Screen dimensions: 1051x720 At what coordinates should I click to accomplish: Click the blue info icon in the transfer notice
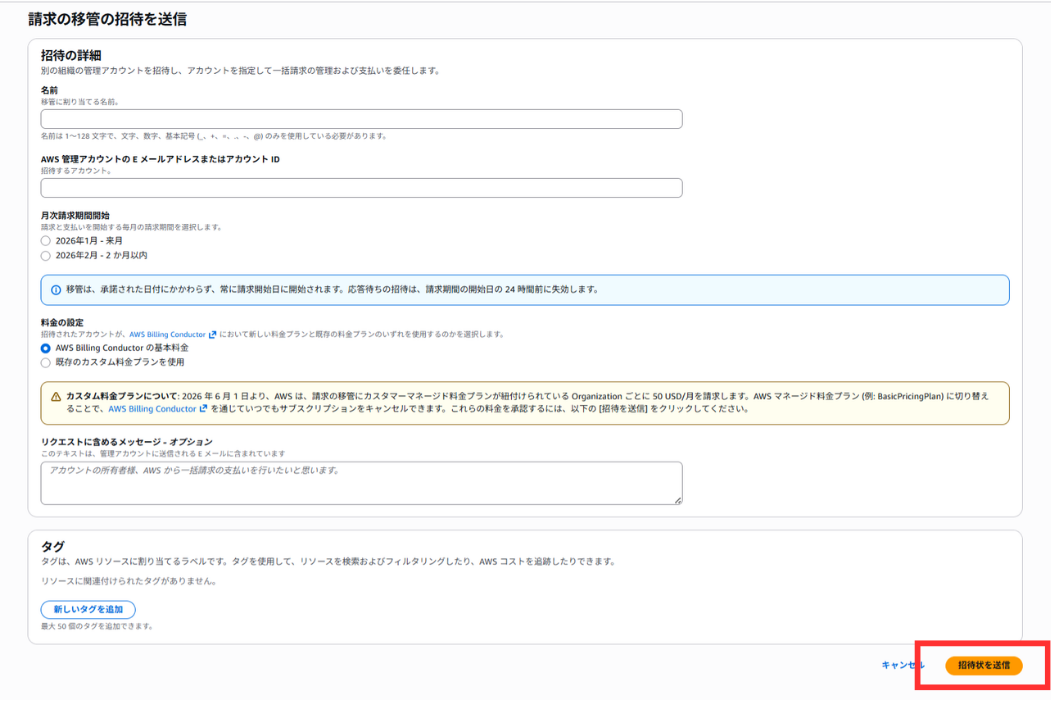(55, 290)
